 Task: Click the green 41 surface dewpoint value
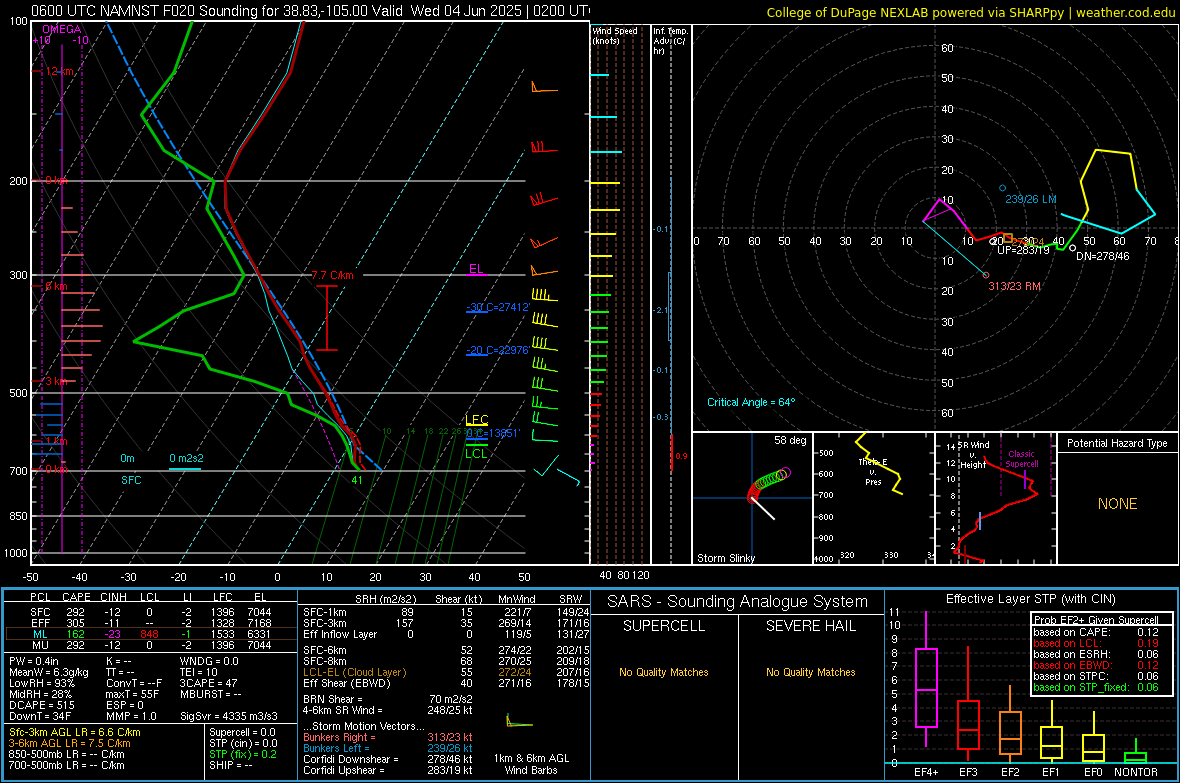tap(357, 480)
